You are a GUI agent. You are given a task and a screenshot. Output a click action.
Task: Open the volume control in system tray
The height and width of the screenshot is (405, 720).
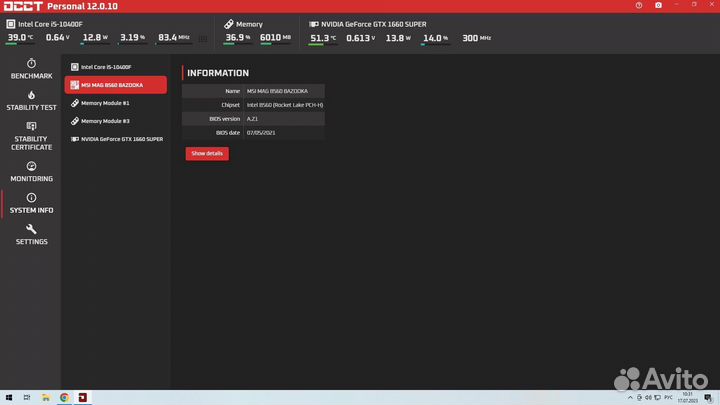648,398
